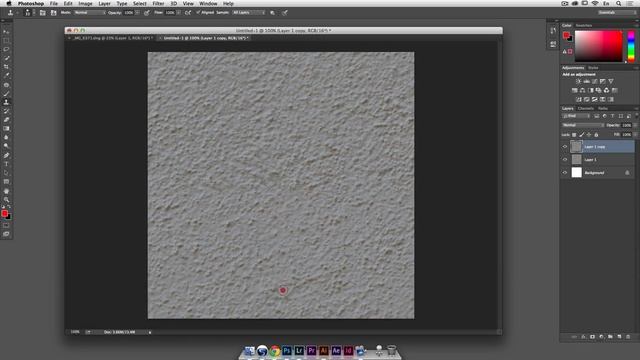Toggle pressure for opacity button
This screenshot has height=360, width=640.
click(147, 13)
